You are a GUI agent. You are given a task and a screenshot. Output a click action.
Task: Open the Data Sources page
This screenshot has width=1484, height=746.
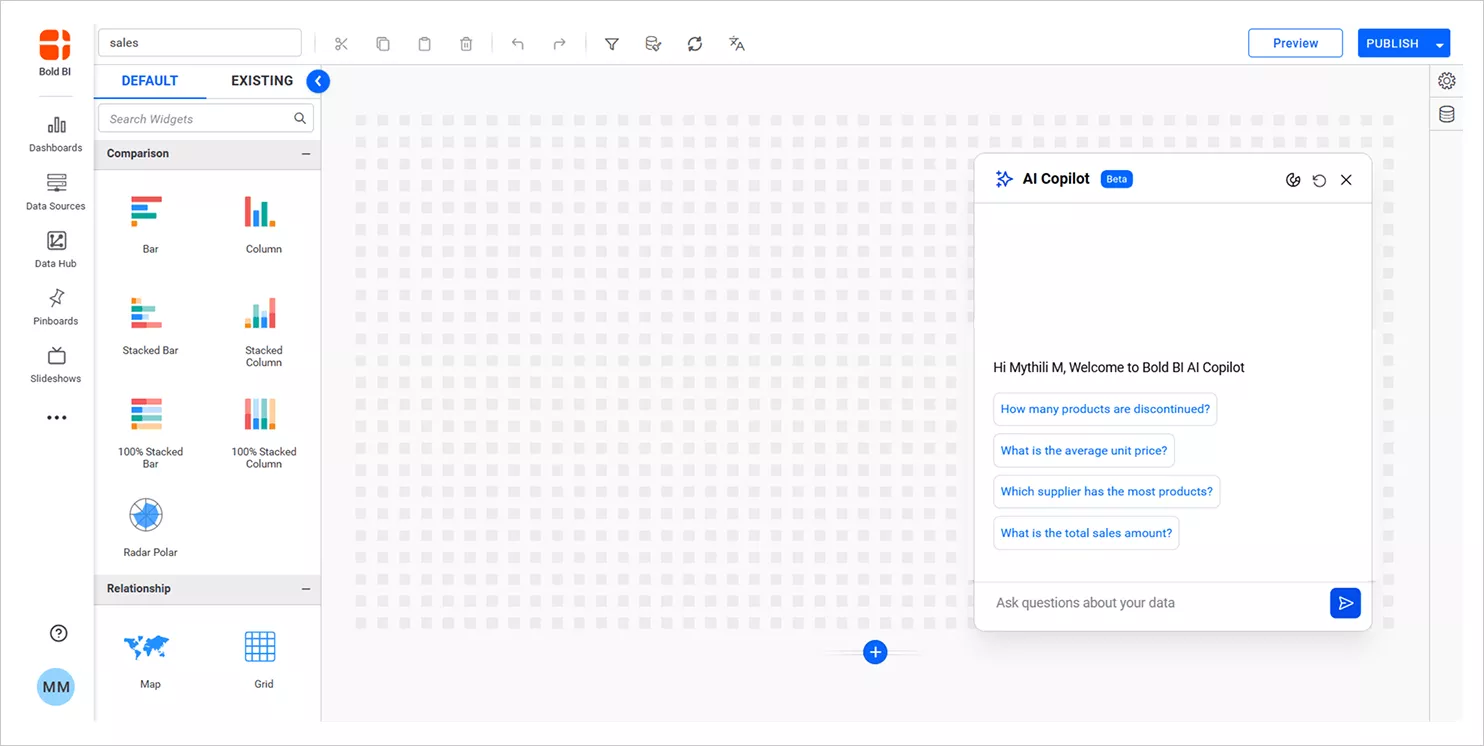coord(55,192)
